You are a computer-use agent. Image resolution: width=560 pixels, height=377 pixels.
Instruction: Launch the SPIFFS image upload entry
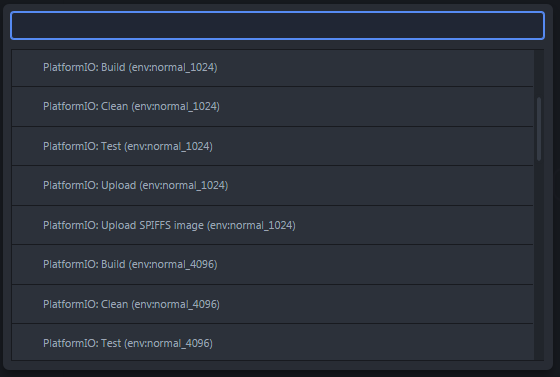[272, 225]
